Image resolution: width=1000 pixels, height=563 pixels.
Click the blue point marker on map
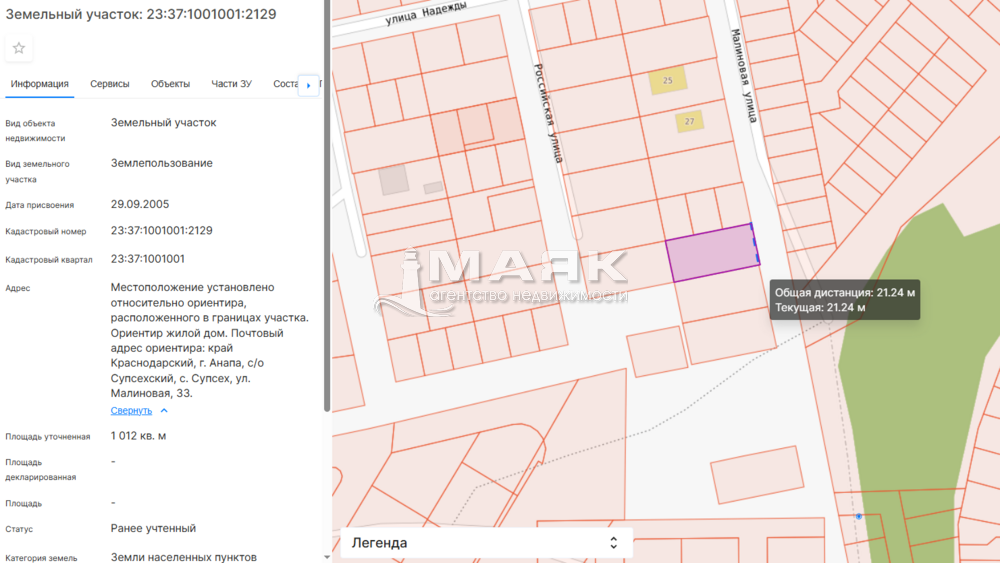[x=858, y=516]
